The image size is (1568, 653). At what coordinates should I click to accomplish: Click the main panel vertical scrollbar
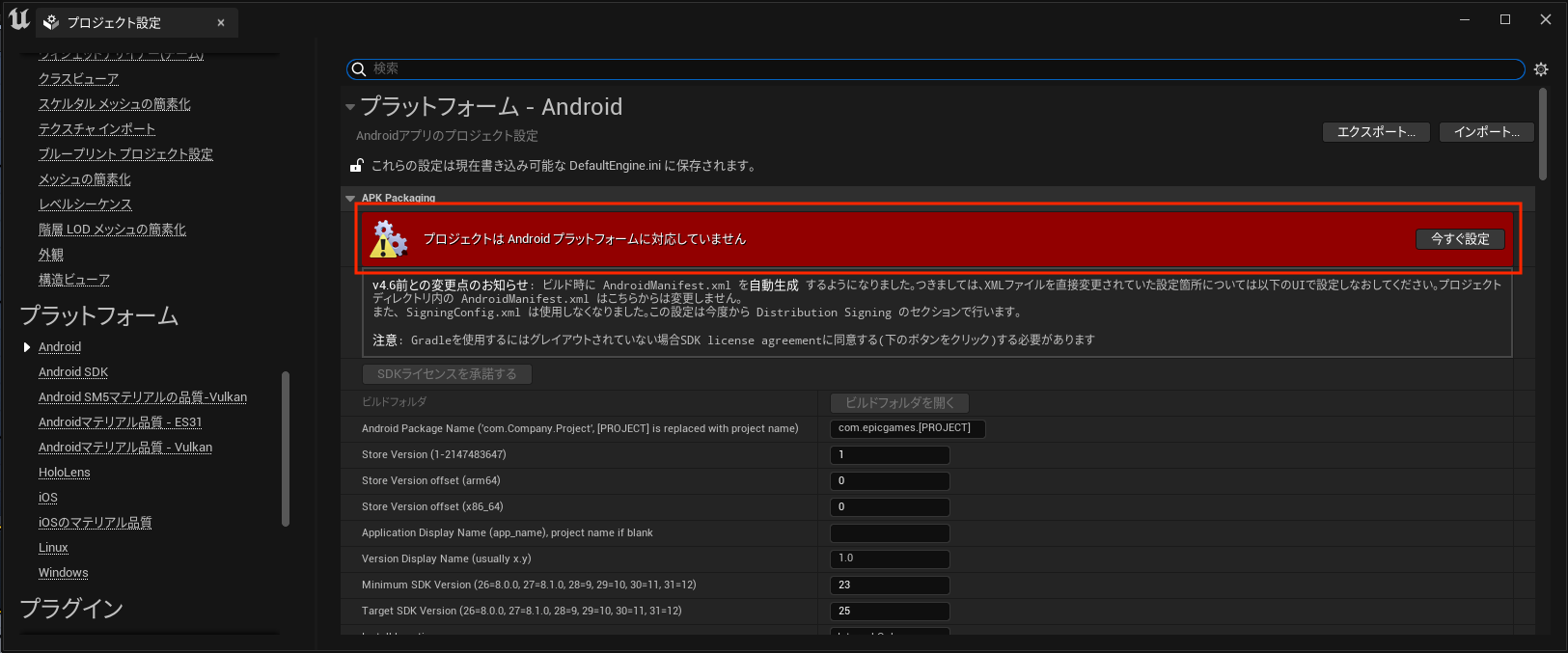(1542, 134)
